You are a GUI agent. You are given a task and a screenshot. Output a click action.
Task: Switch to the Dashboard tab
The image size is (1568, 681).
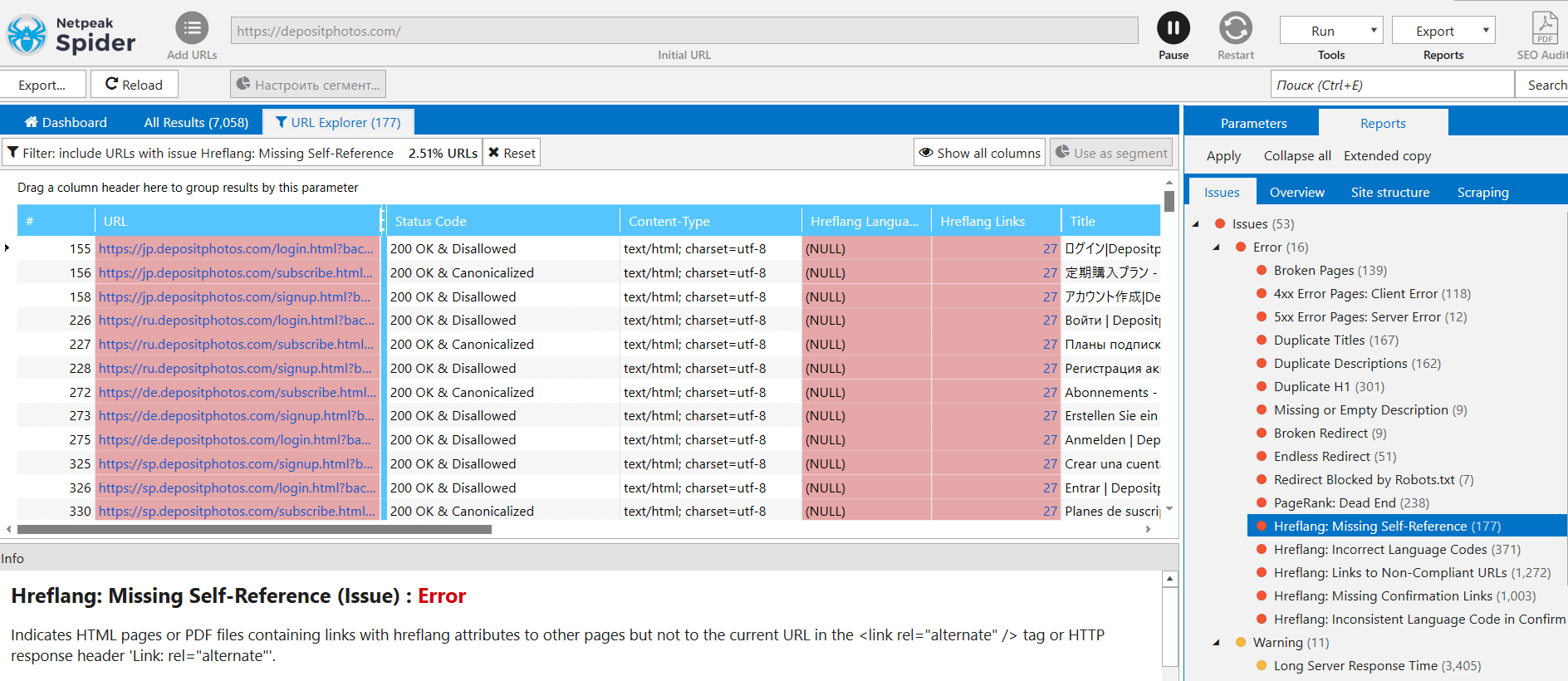[x=66, y=122]
